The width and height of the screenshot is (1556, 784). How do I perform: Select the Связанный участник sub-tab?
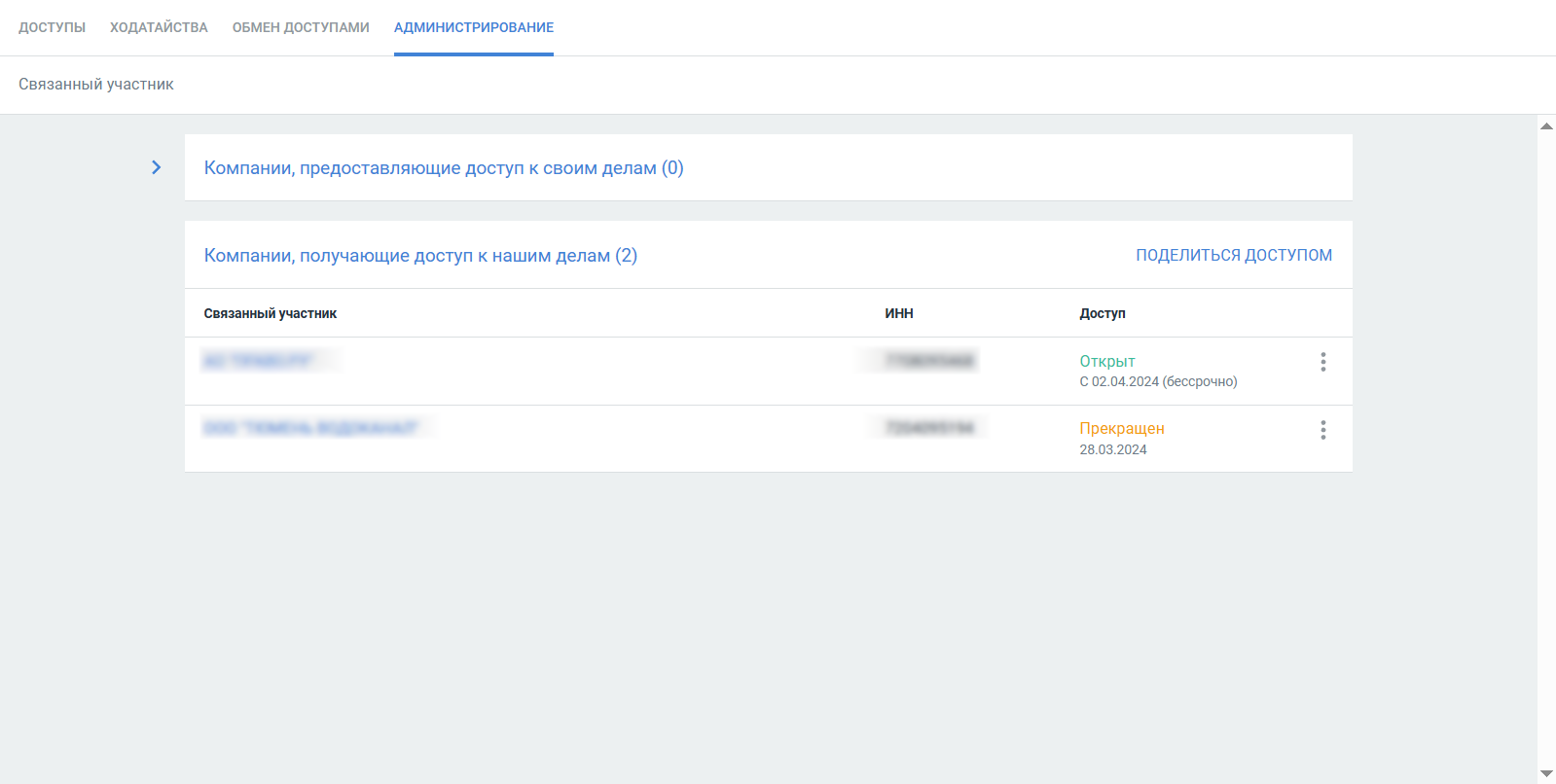pyautogui.click(x=96, y=85)
